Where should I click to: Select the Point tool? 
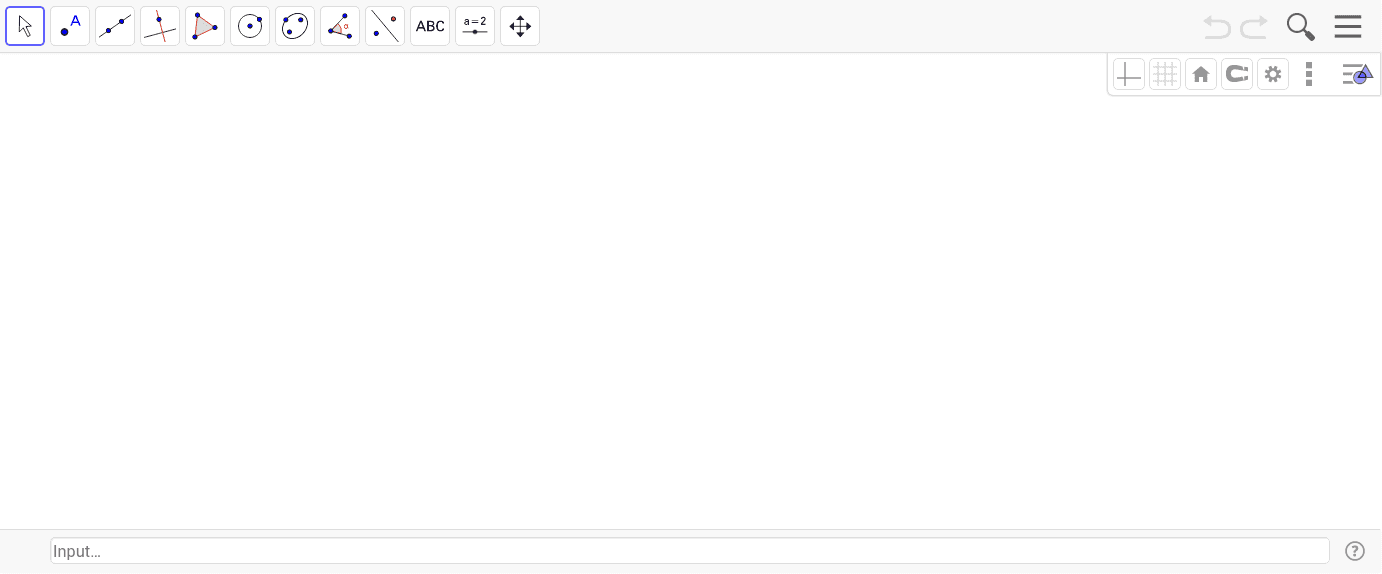tap(70, 26)
